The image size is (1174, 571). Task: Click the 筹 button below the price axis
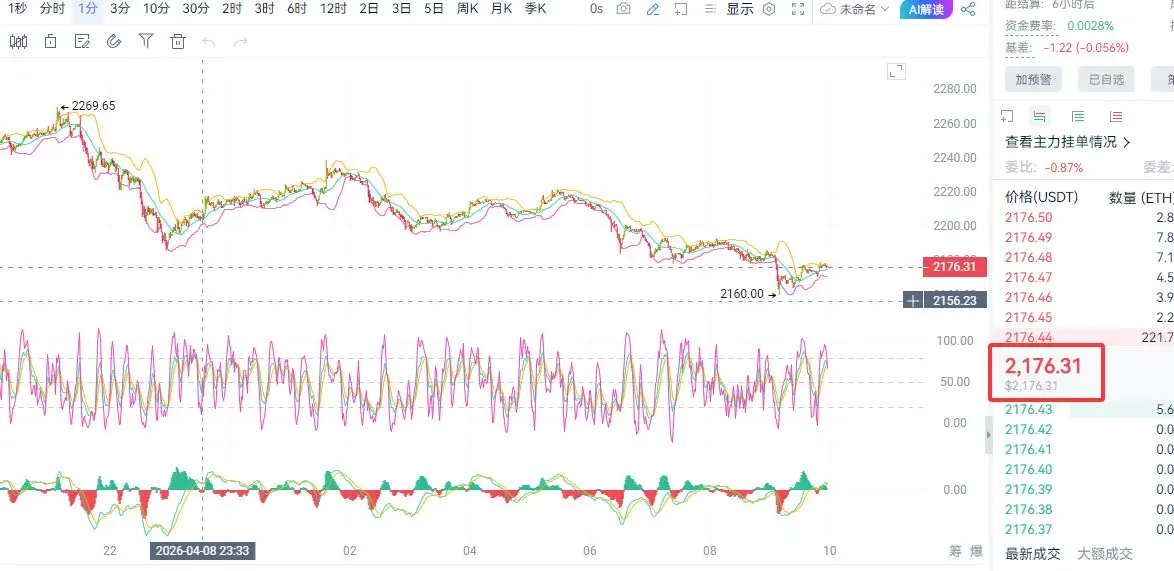tap(955, 552)
